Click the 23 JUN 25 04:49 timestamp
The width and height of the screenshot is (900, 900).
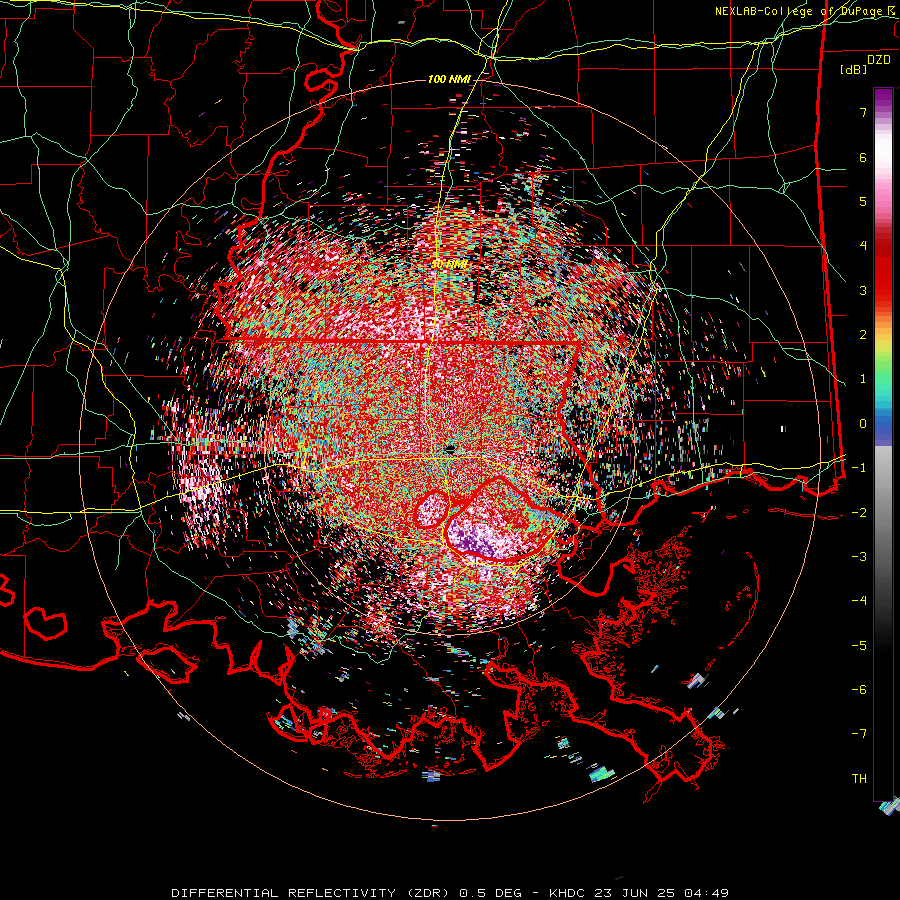pos(663,893)
